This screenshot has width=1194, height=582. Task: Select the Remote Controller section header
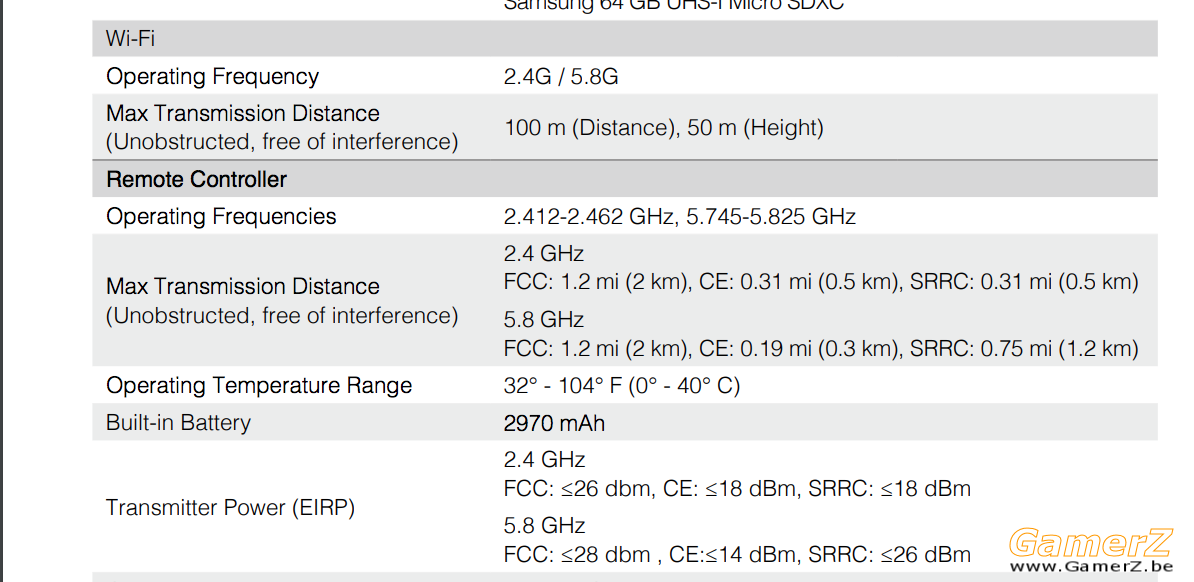pyautogui.click(x=196, y=180)
